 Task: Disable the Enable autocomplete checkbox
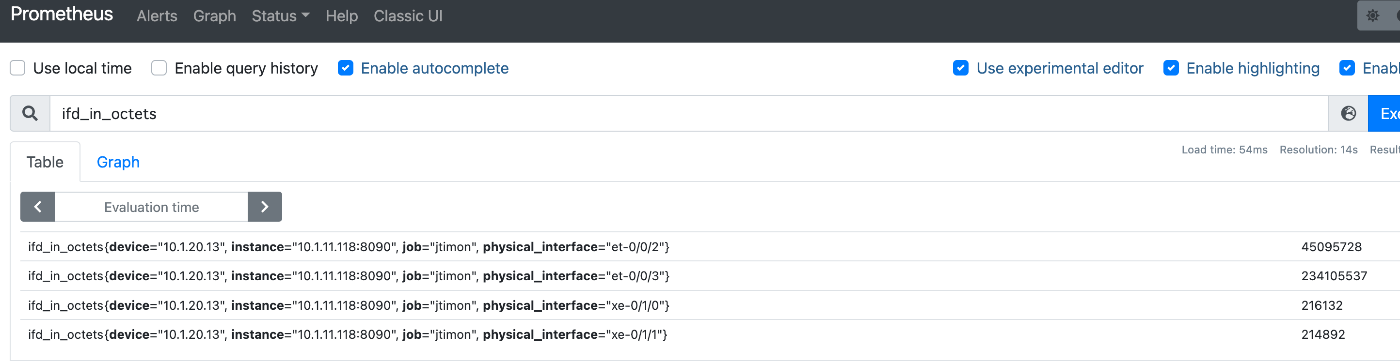coord(345,68)
